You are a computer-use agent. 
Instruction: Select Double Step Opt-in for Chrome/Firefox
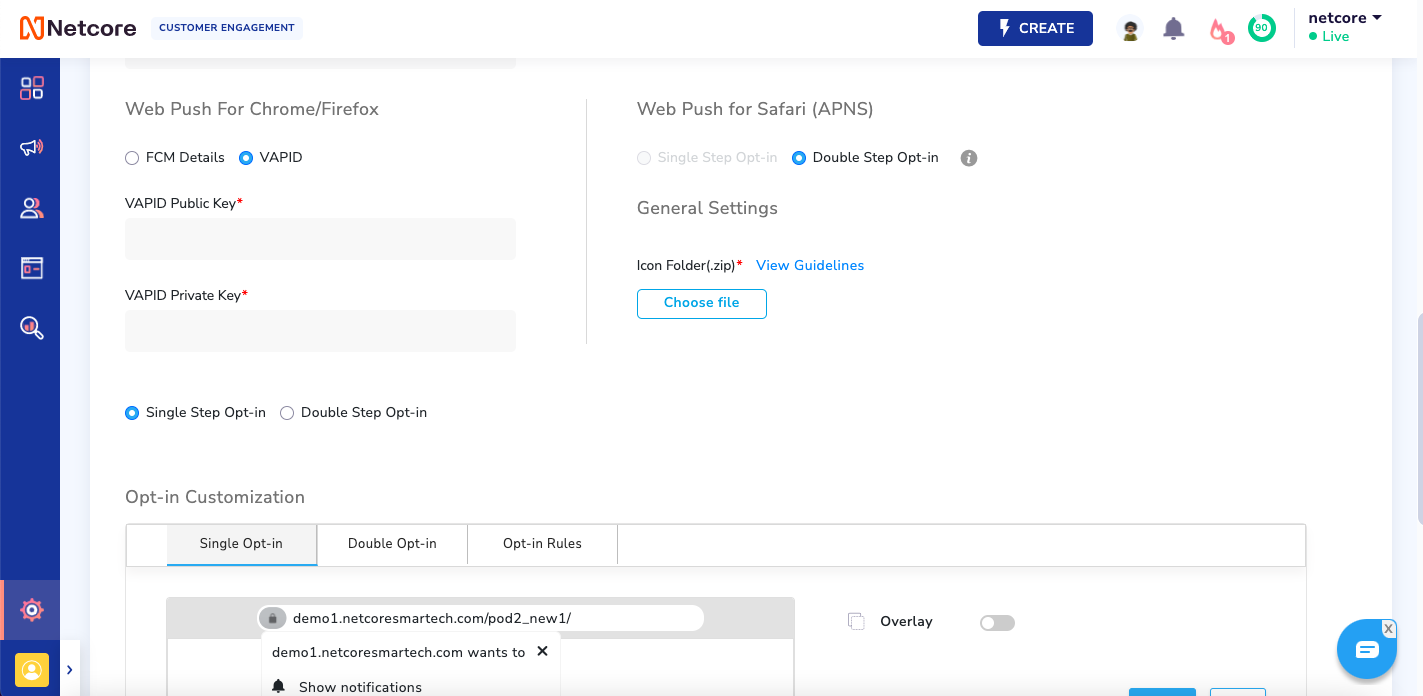click(x=287, y=413)
